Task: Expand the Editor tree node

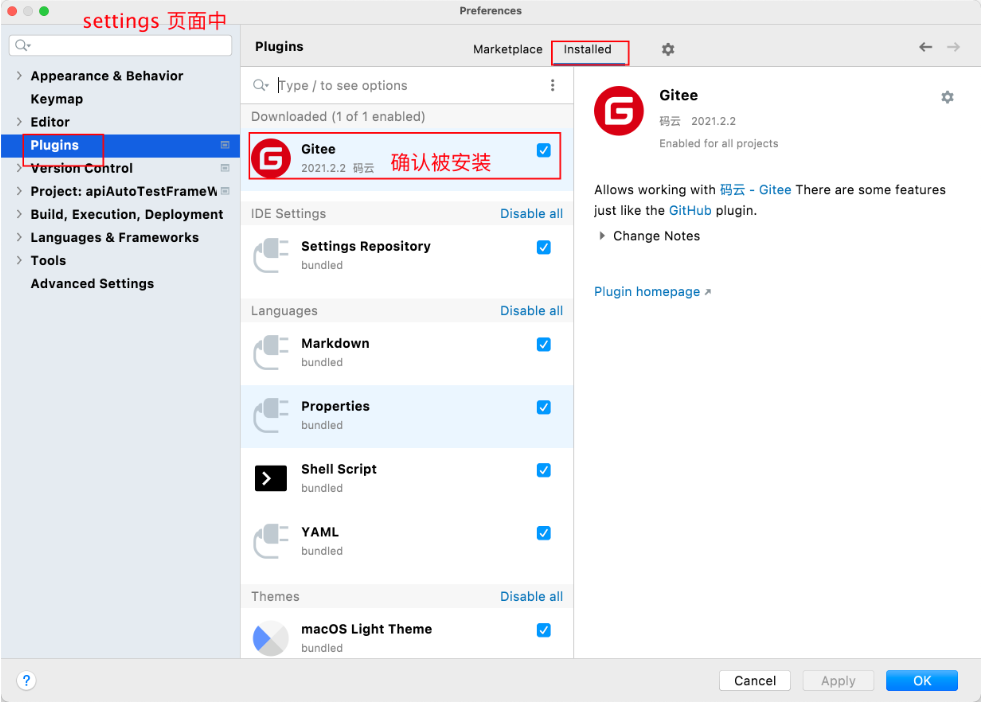Action: pos(19,122)
